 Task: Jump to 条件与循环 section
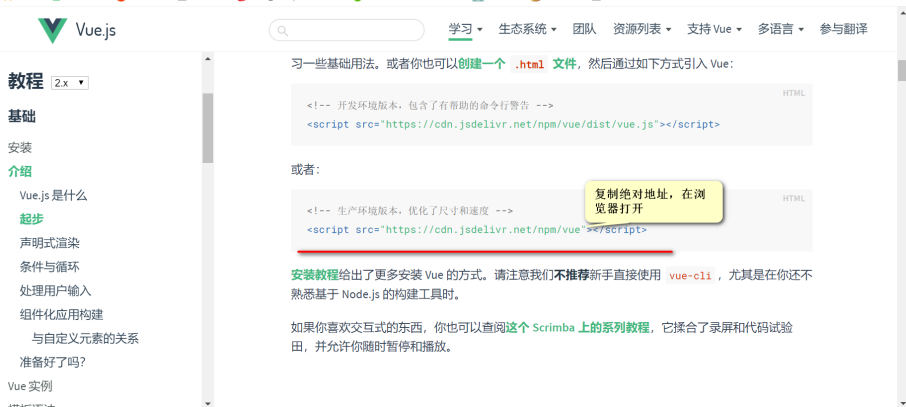(x=50, y=267)
